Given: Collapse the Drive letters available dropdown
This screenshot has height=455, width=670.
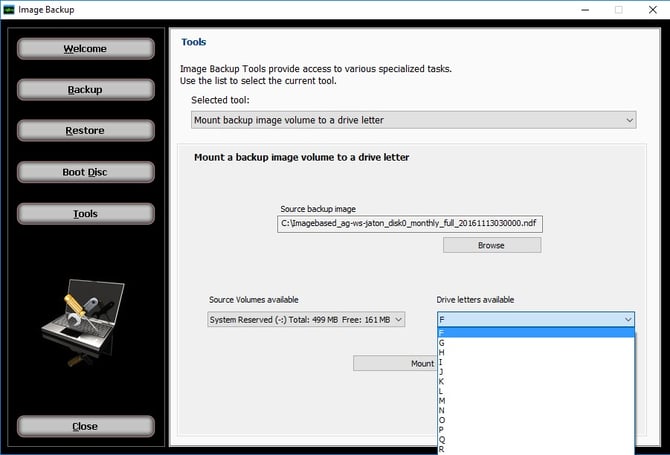Looking at the screenshot, I should coord(627,319).
